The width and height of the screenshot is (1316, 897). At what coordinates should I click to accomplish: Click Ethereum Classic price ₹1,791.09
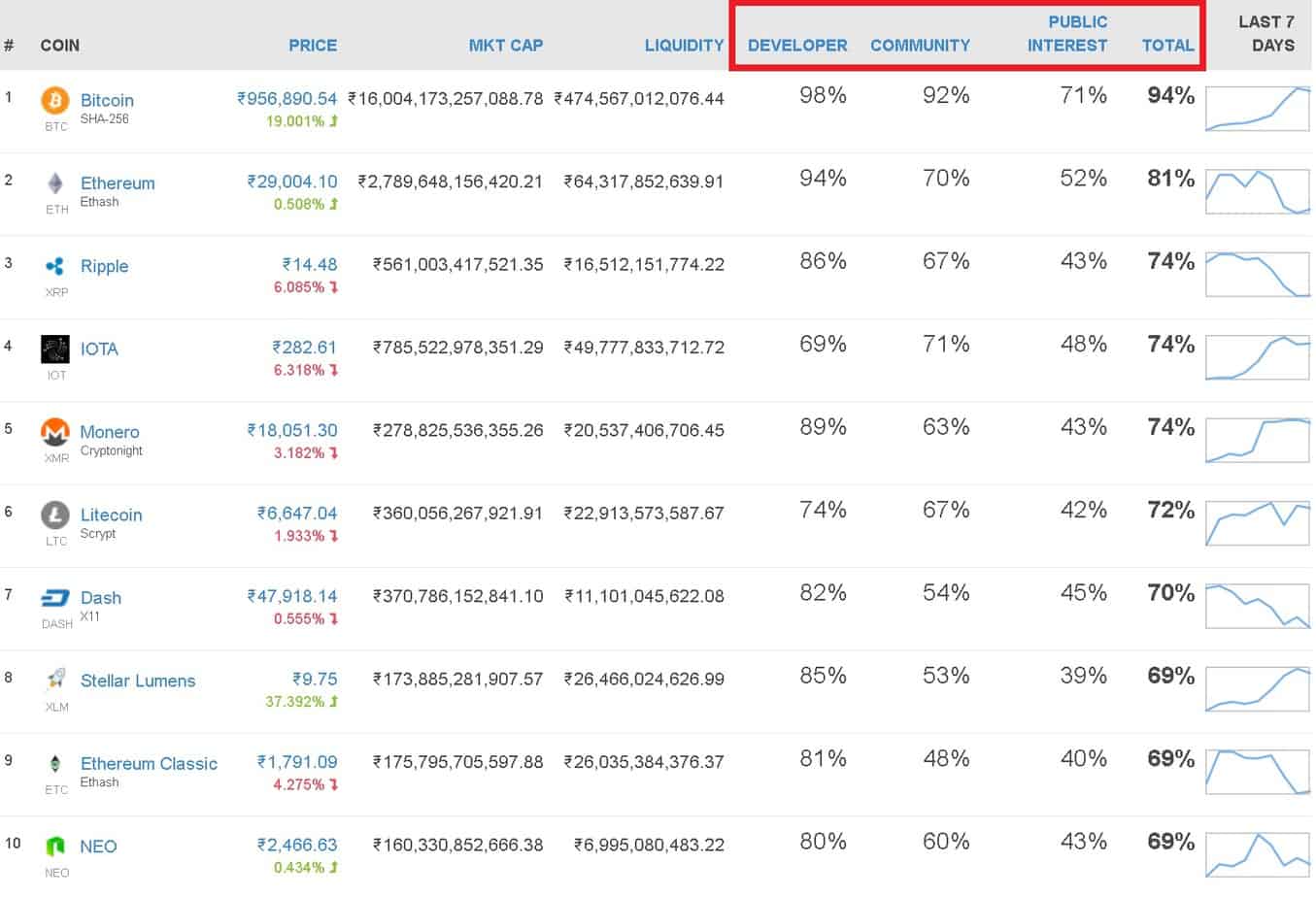coord(297,763)
